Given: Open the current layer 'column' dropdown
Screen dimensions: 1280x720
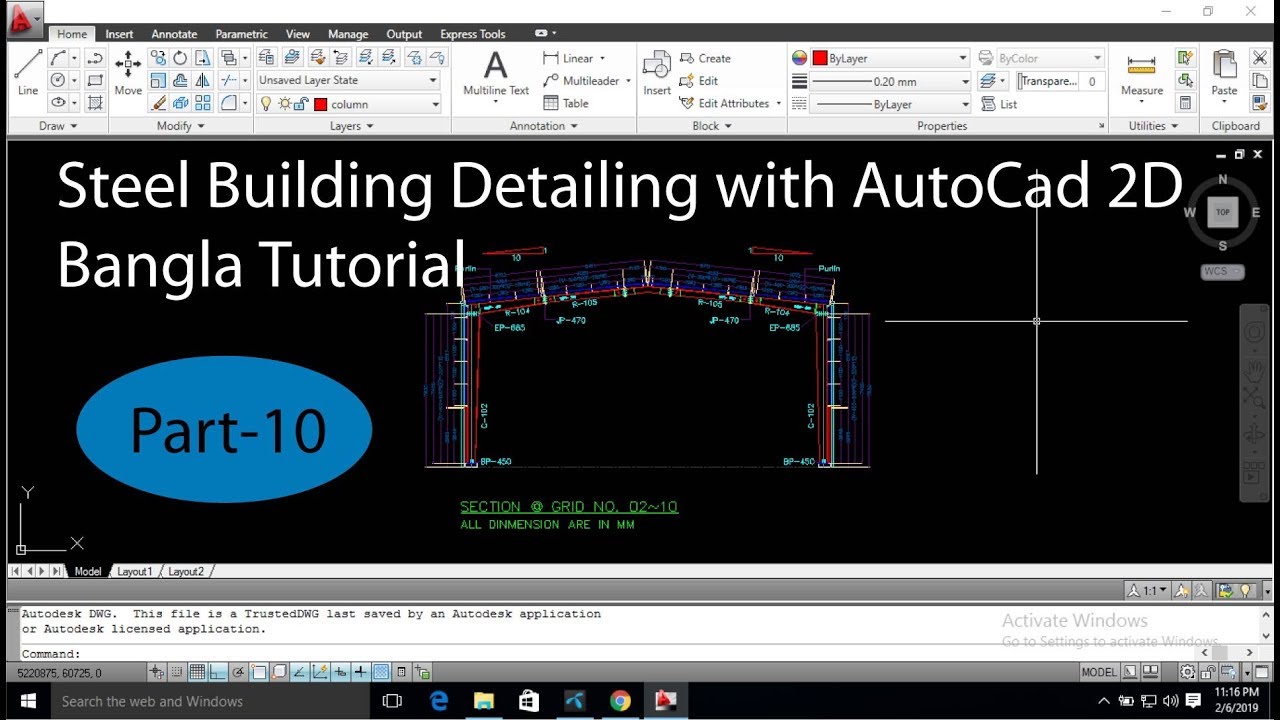Looking at the screenshot, I should (348, 104).
